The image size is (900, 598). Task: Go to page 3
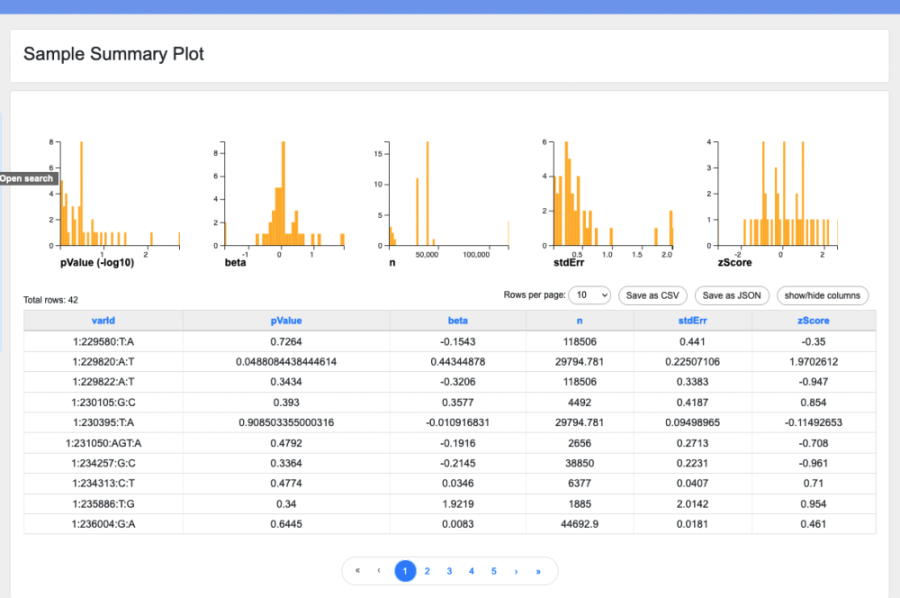coord(449,571)
